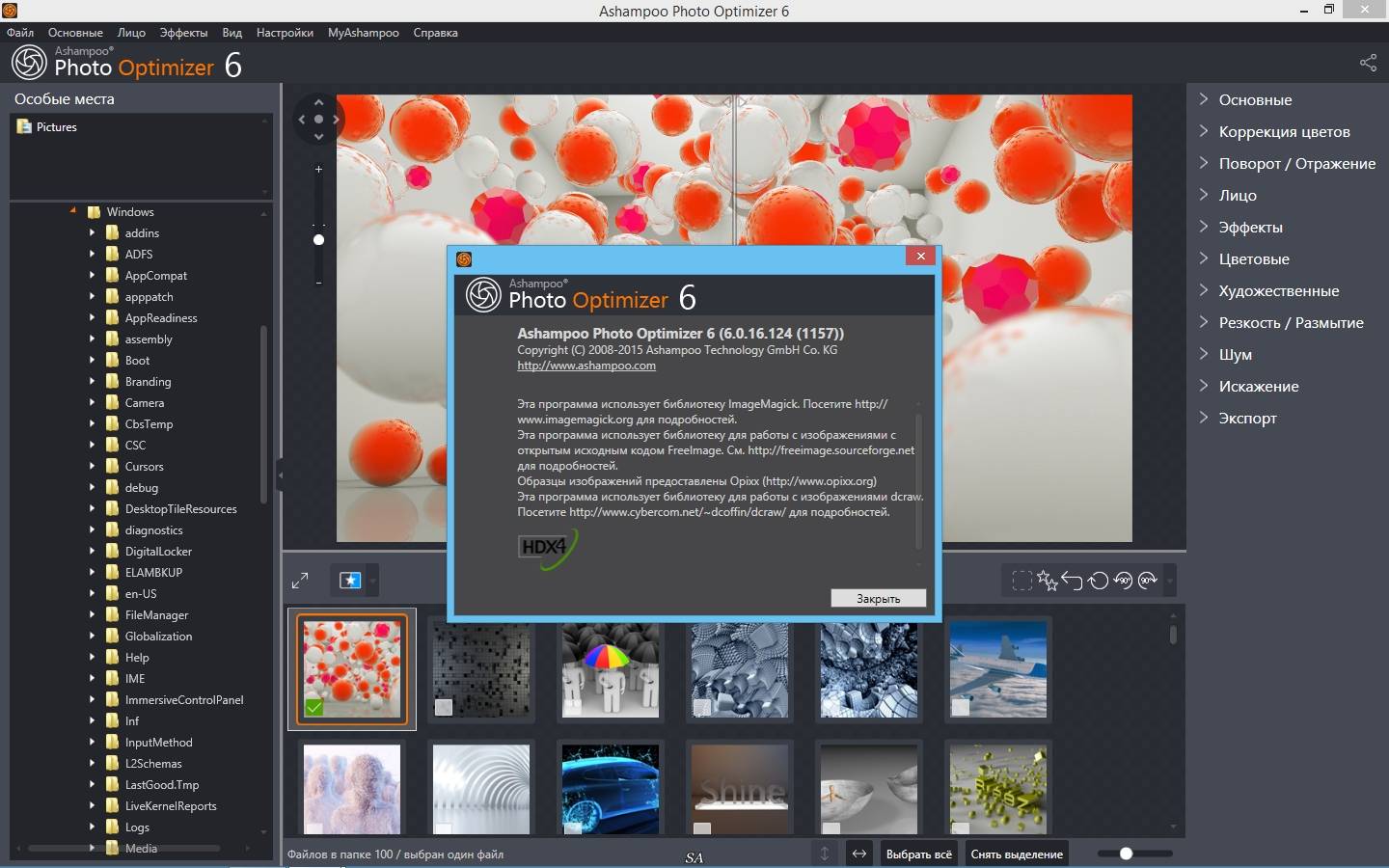The image size is (1389, 868).
Task: Check the white tunnel thumbnail checkbox
Action: pyautogui.click(x=444, y=828)
